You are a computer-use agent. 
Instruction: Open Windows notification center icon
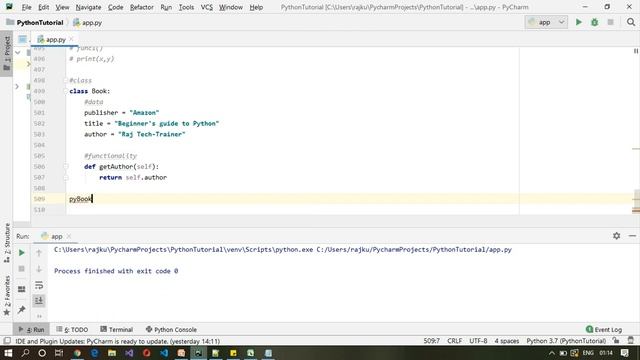[624, 353]
